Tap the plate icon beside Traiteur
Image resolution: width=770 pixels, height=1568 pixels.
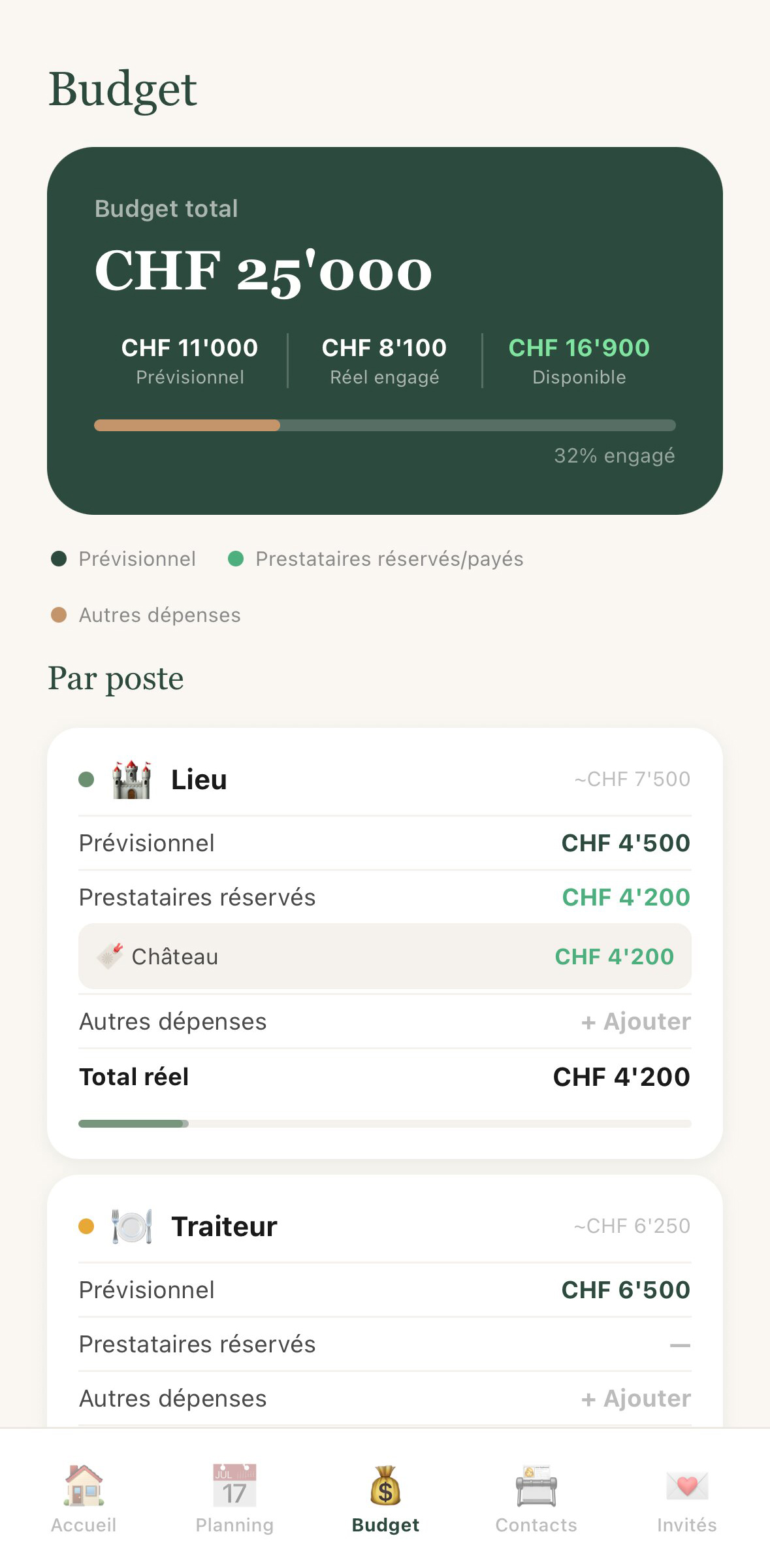pyautogui.click(x=131, y=1226)
